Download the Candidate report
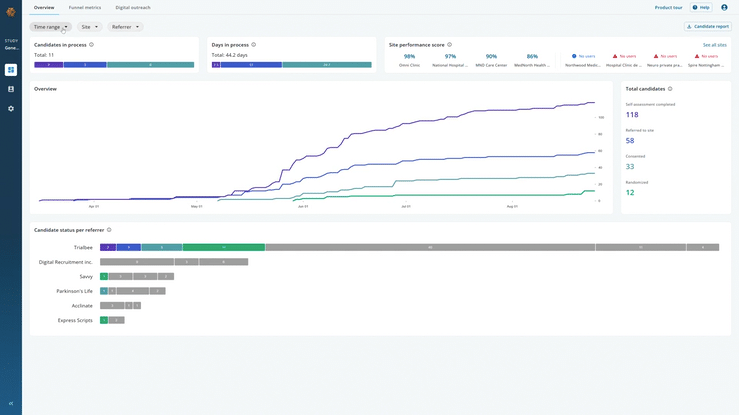The height and width of the screenshot is (415, 739). click(708, 27)
